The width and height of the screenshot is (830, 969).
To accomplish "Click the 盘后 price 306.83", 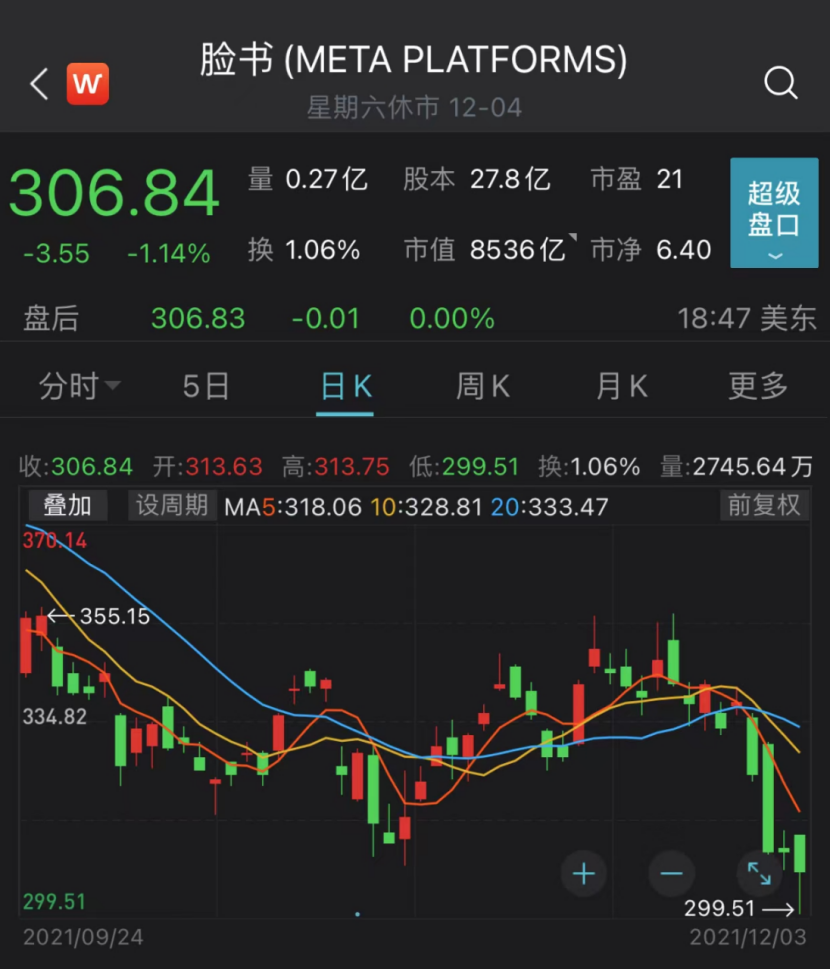I will pos(198,319).
